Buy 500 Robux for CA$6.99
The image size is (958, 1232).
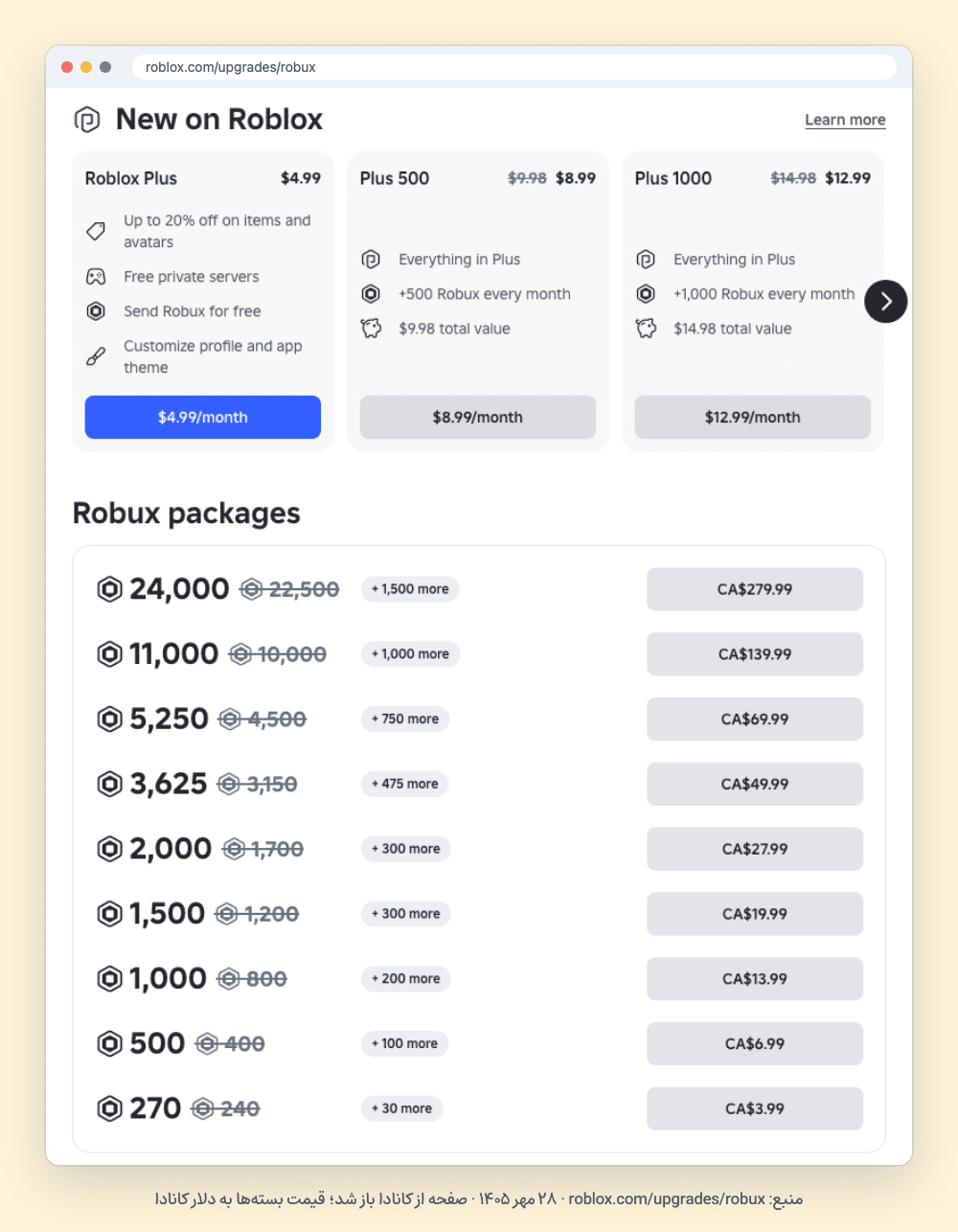[x=755, y=1043]
